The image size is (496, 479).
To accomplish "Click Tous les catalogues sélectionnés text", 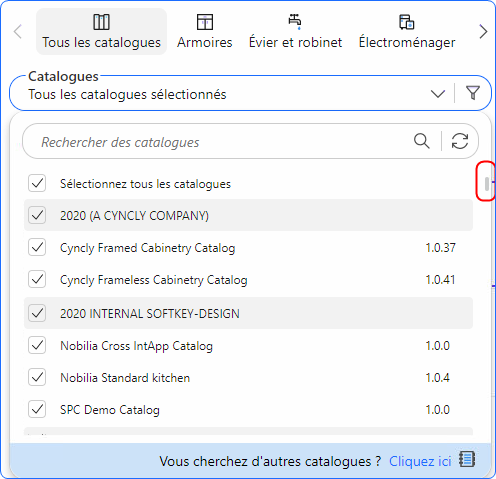I will click(x=127, y=94).
